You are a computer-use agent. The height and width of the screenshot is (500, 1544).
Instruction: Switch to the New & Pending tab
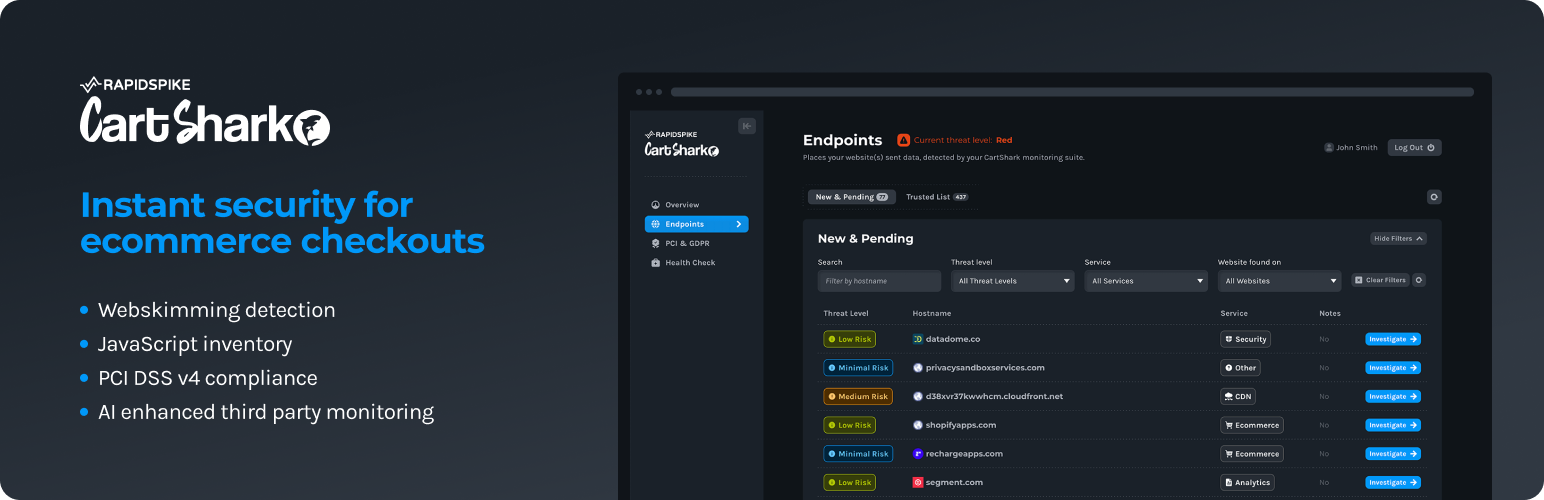click(851, 197)
